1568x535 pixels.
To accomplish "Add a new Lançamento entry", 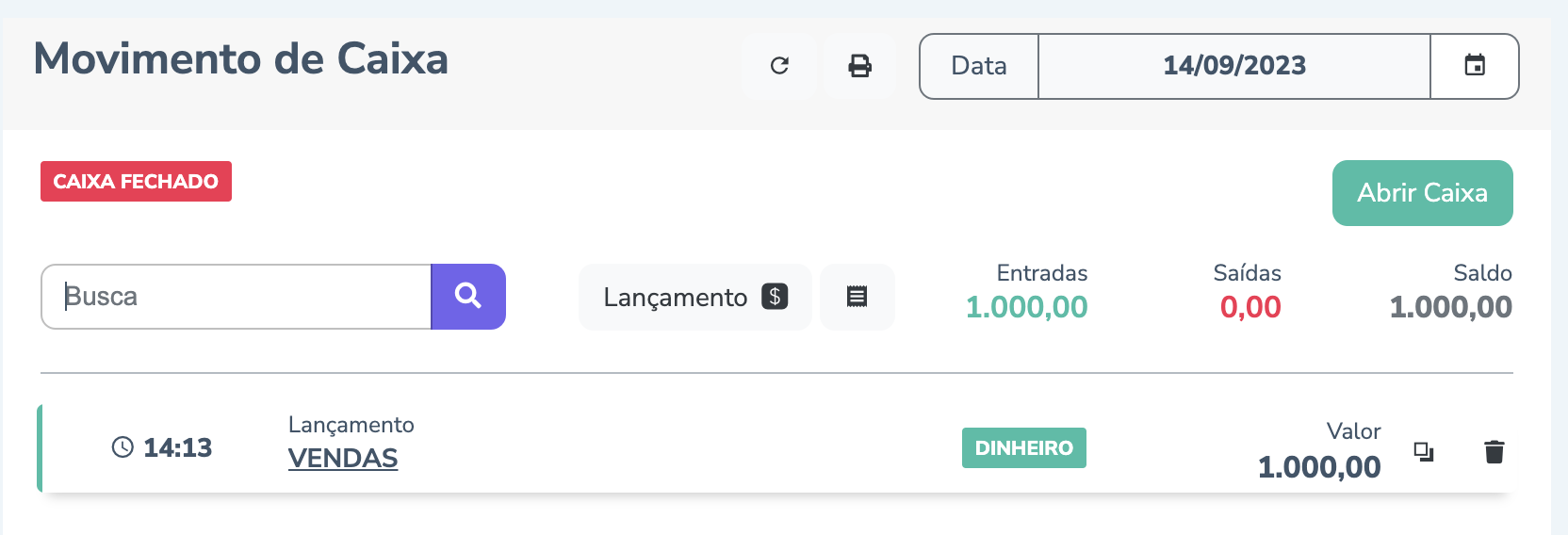I will coord(694,298).
